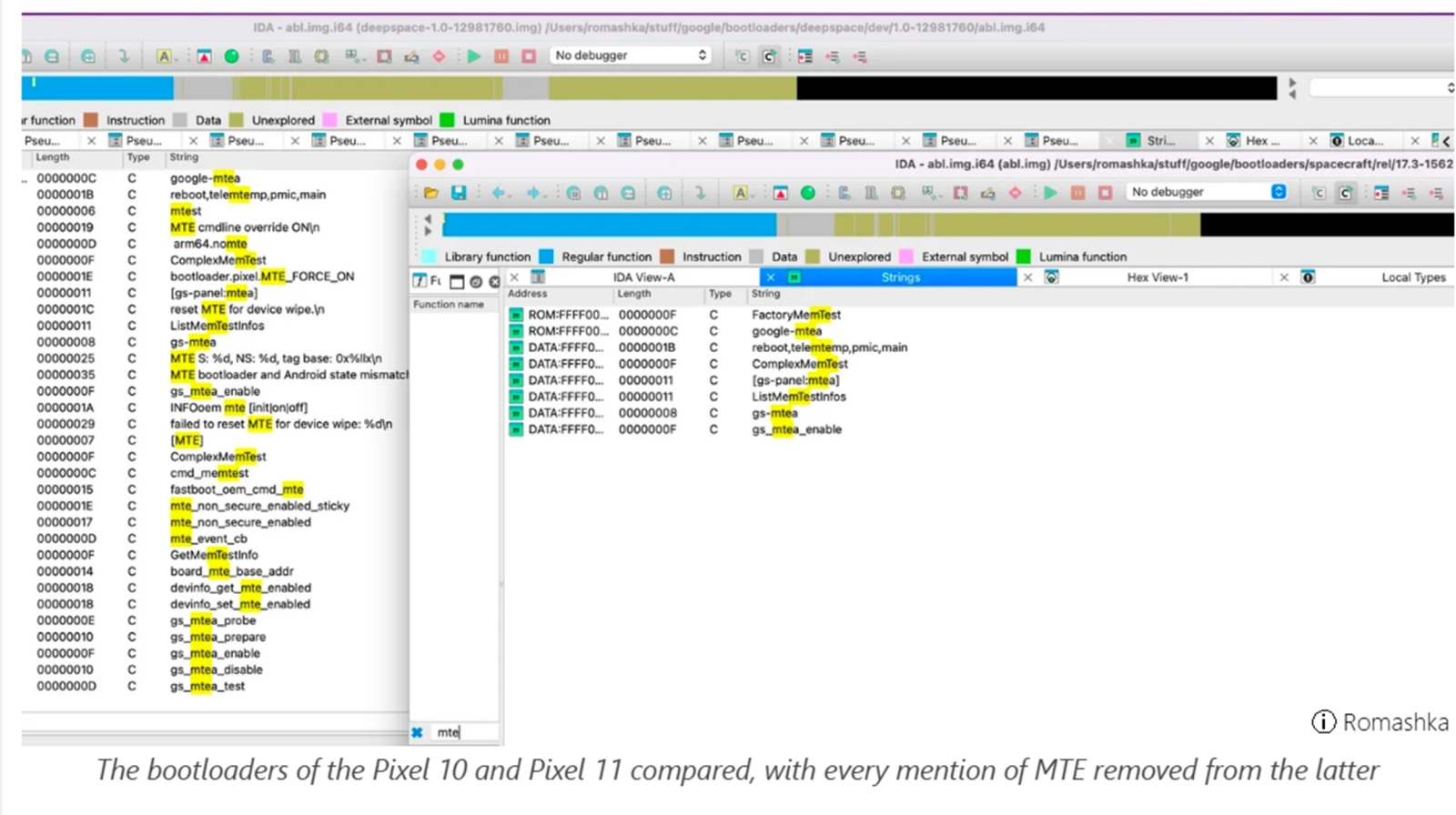The image size is (1456, 815).
Task: Open the 'No debugger' dropdown in deepspace window
Action: [631, 55]
